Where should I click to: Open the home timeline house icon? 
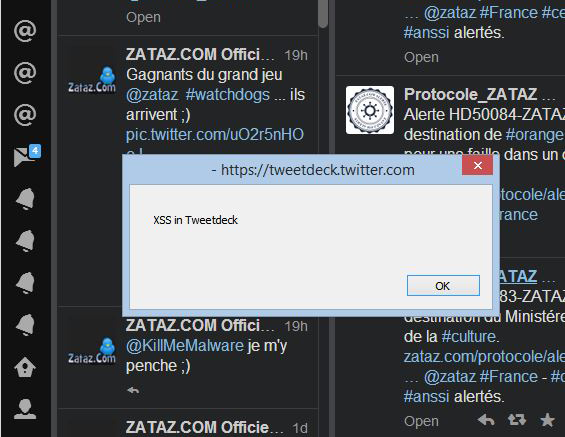25,367
